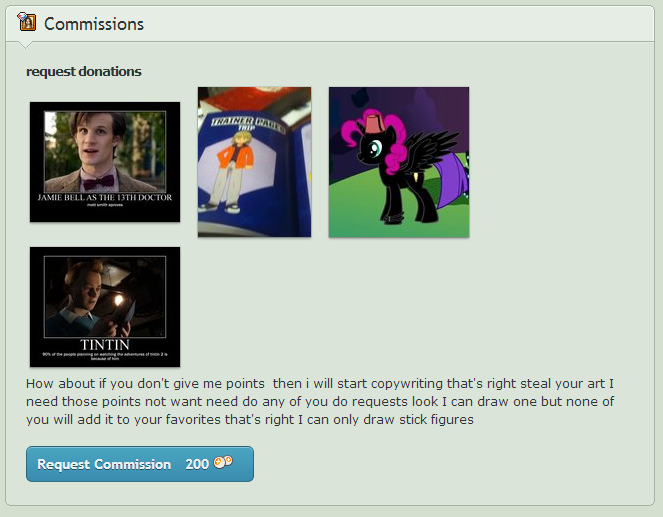The width and height of the screenshot is (663, 517).
Task: Click the points coin icon on button
Action: pos(223,462)
